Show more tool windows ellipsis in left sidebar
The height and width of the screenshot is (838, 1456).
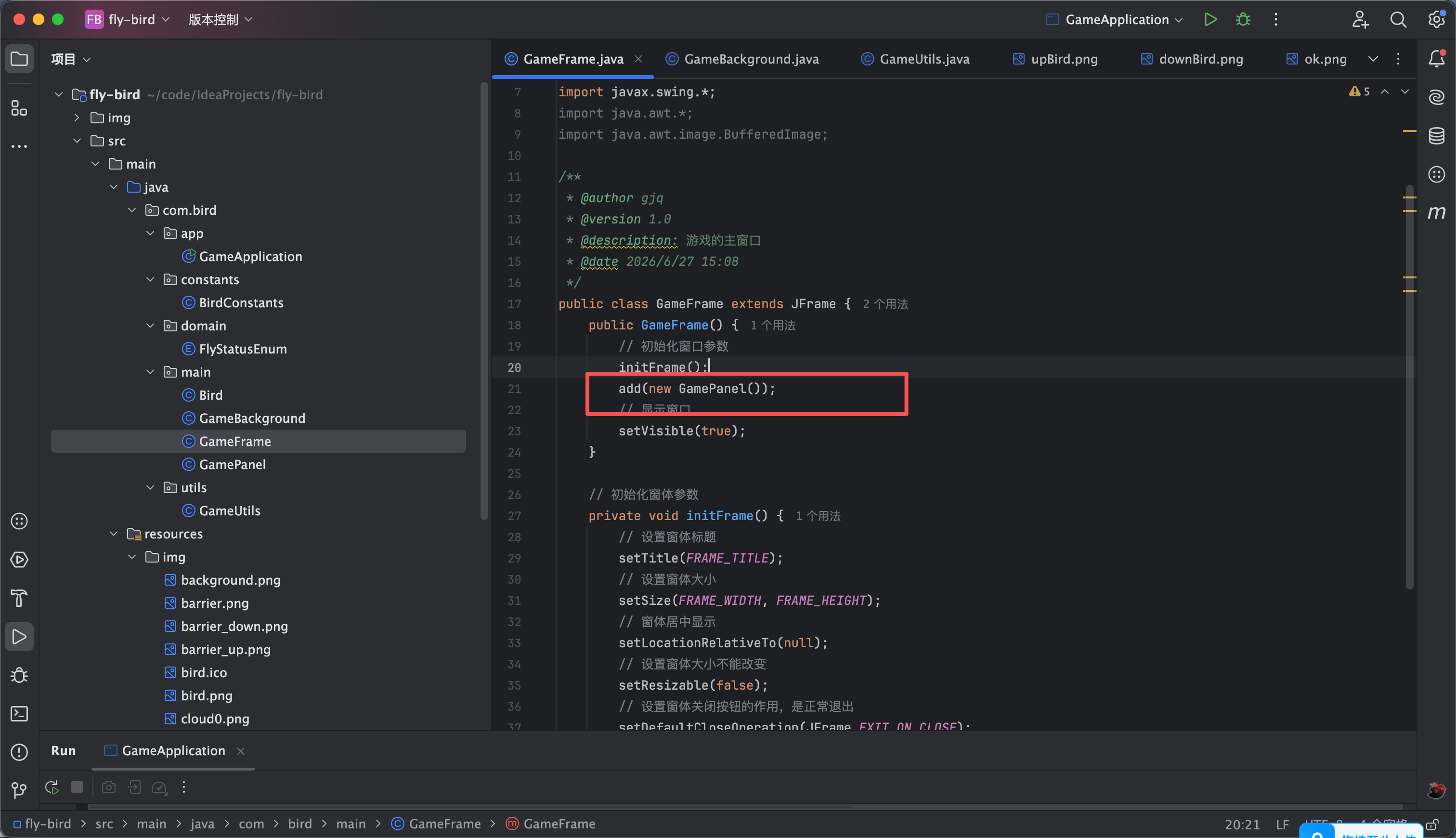coord(20,146)
